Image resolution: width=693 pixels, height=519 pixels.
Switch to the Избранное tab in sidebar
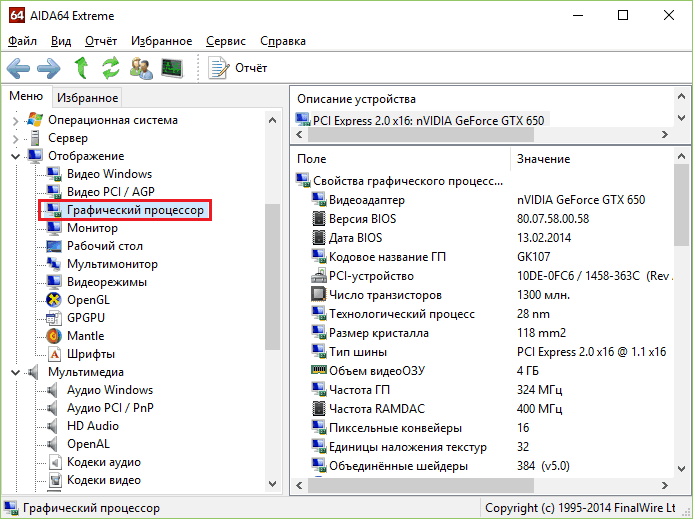(88, 98)
